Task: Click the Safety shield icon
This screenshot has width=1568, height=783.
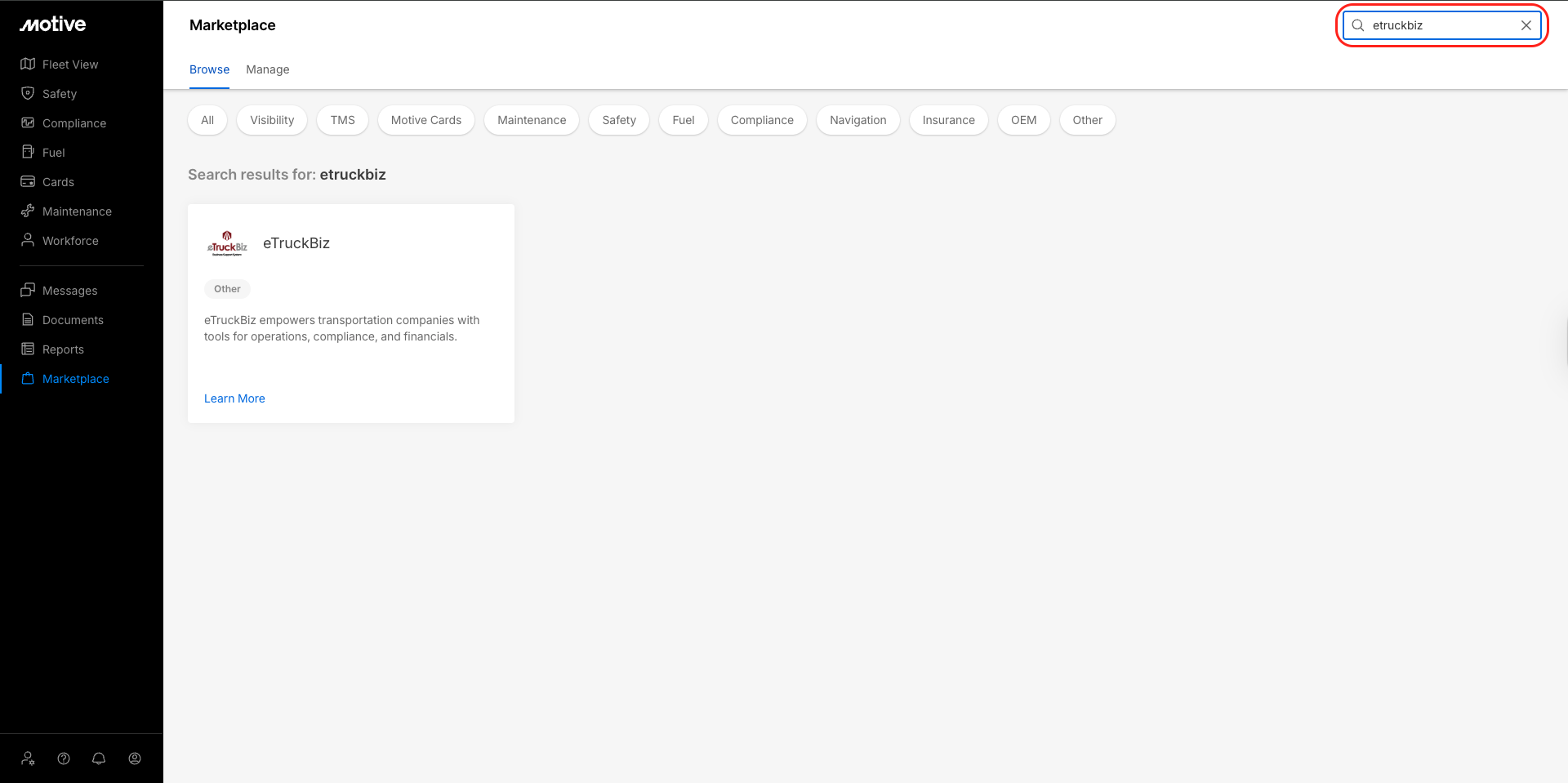Action: 28,93
